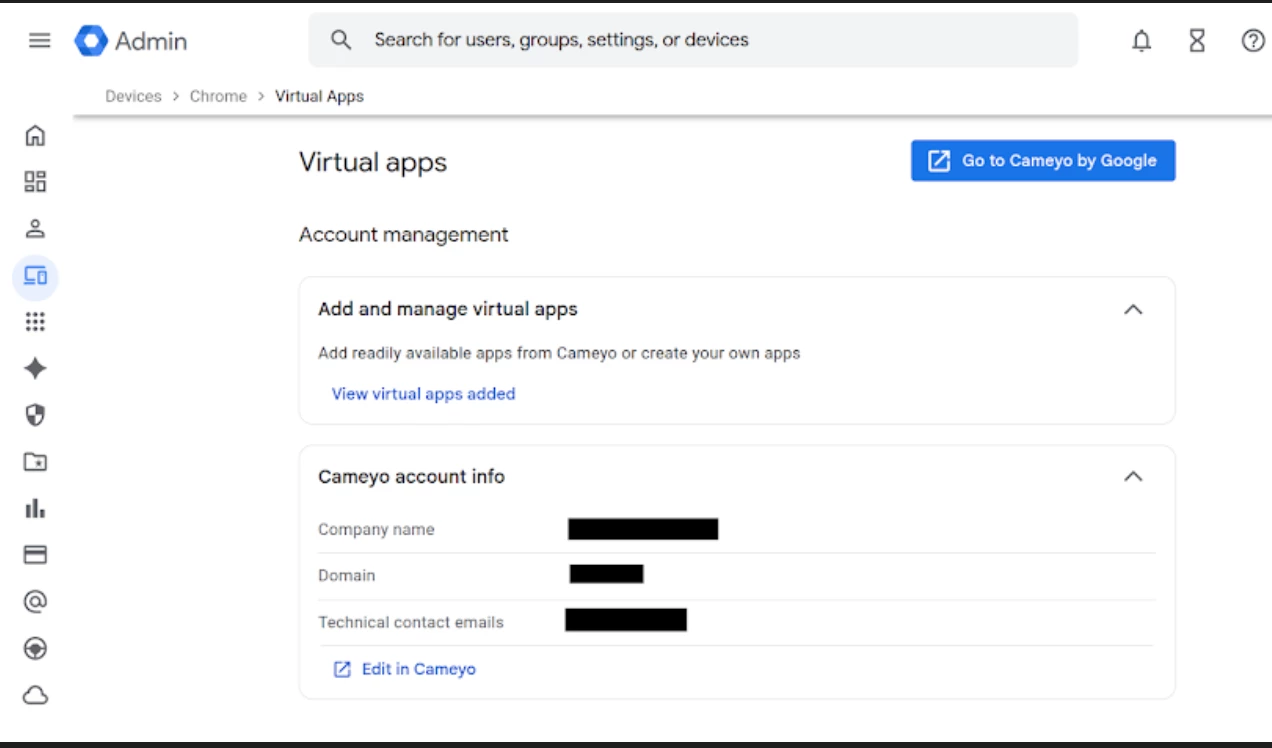Click the Cameyo account info heading
The image size is (1272, 748).
(411, 477)
